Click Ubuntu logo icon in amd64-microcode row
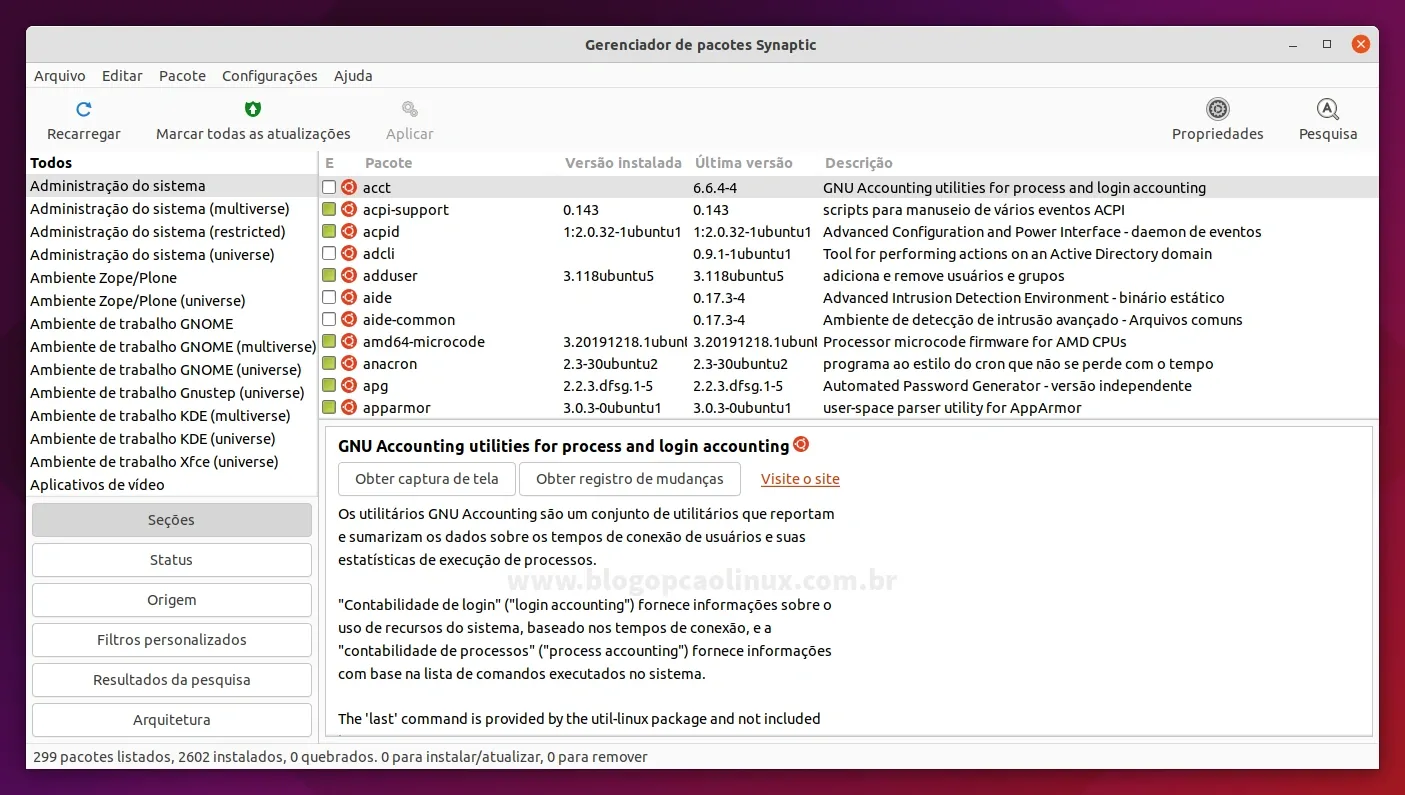The width and height of the screenshot is (1405, 795). tap(349, 341)
